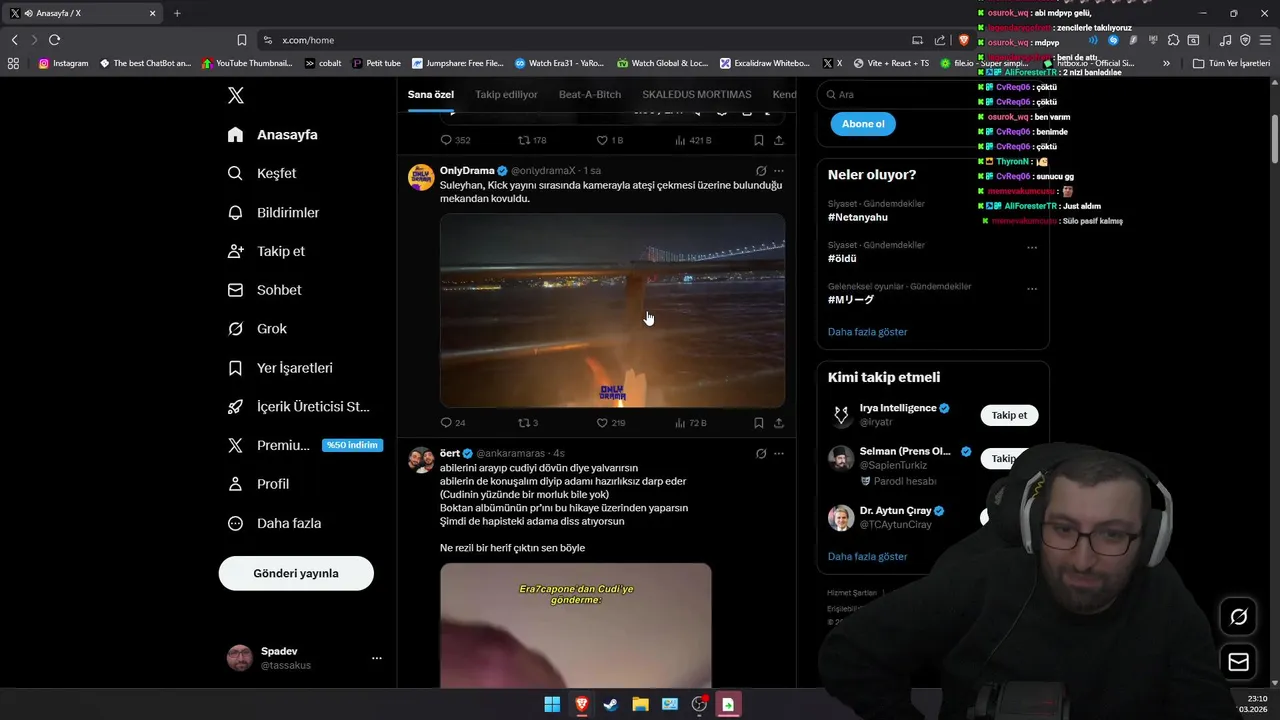Click the Abone ol button
The image size is (1280, 720).
(x=863, y=124)
